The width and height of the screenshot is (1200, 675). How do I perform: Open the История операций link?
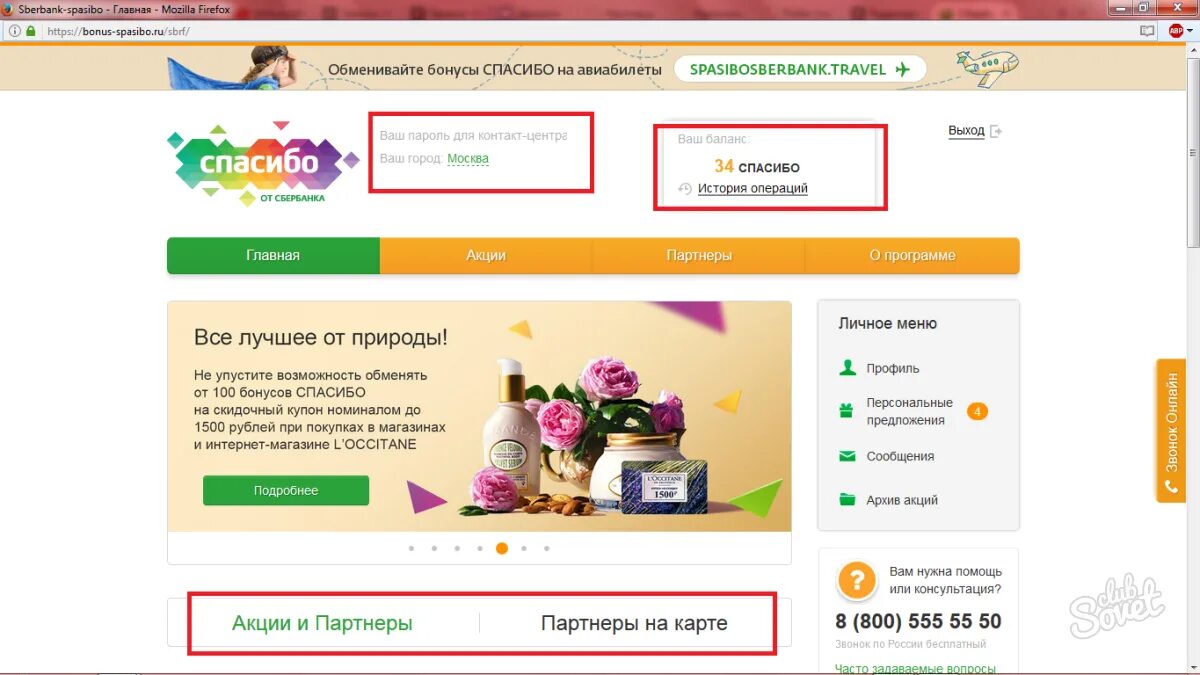coord(753,188)
